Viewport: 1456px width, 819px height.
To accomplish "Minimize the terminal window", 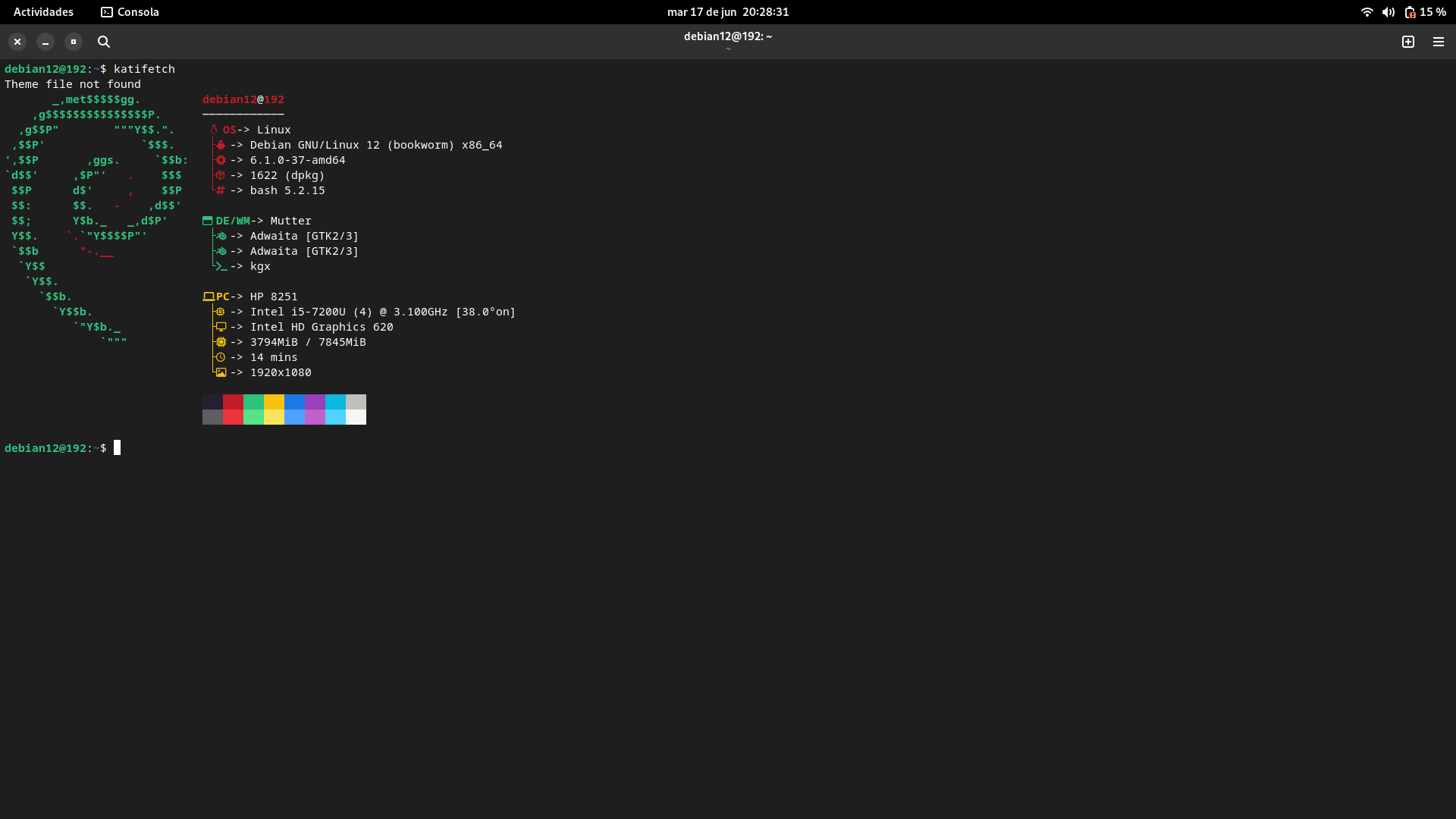I will point(45,42).
